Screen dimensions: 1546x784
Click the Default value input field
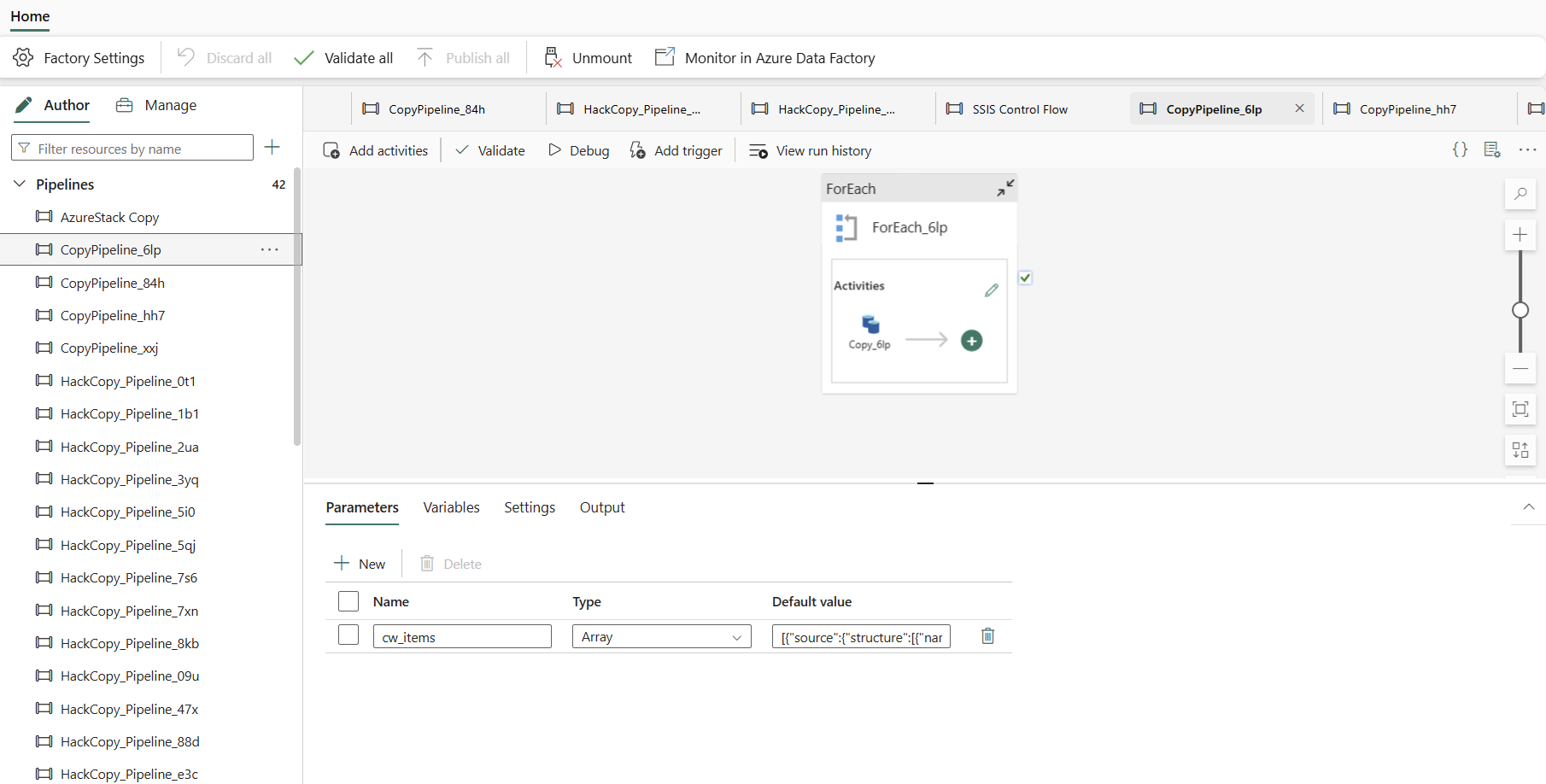coord(861,636)
